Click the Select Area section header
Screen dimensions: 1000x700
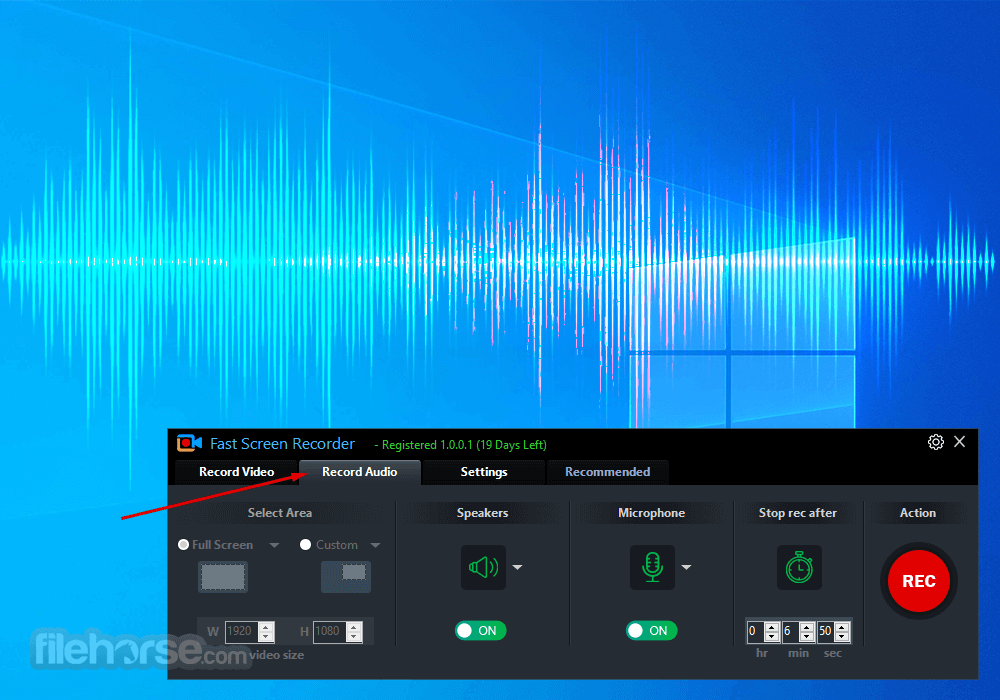tap(279, 513)
